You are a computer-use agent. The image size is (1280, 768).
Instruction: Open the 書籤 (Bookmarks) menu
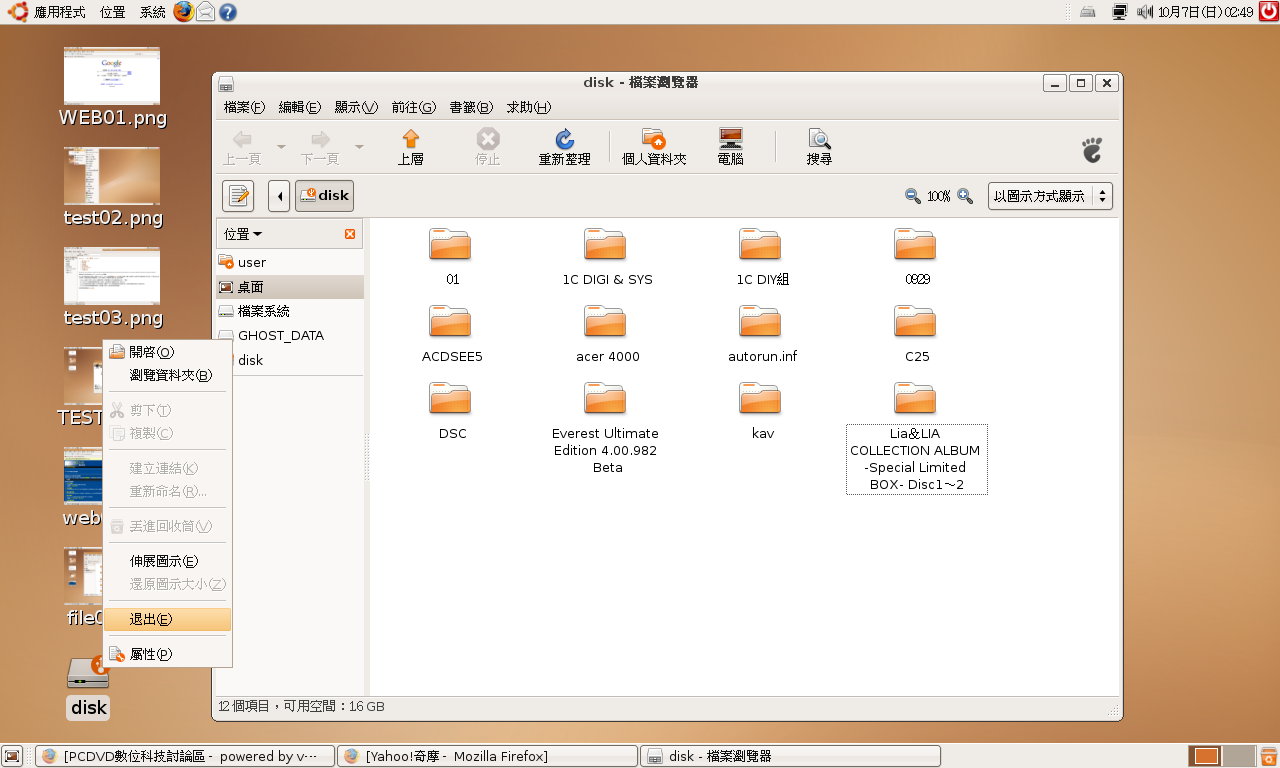471,107
